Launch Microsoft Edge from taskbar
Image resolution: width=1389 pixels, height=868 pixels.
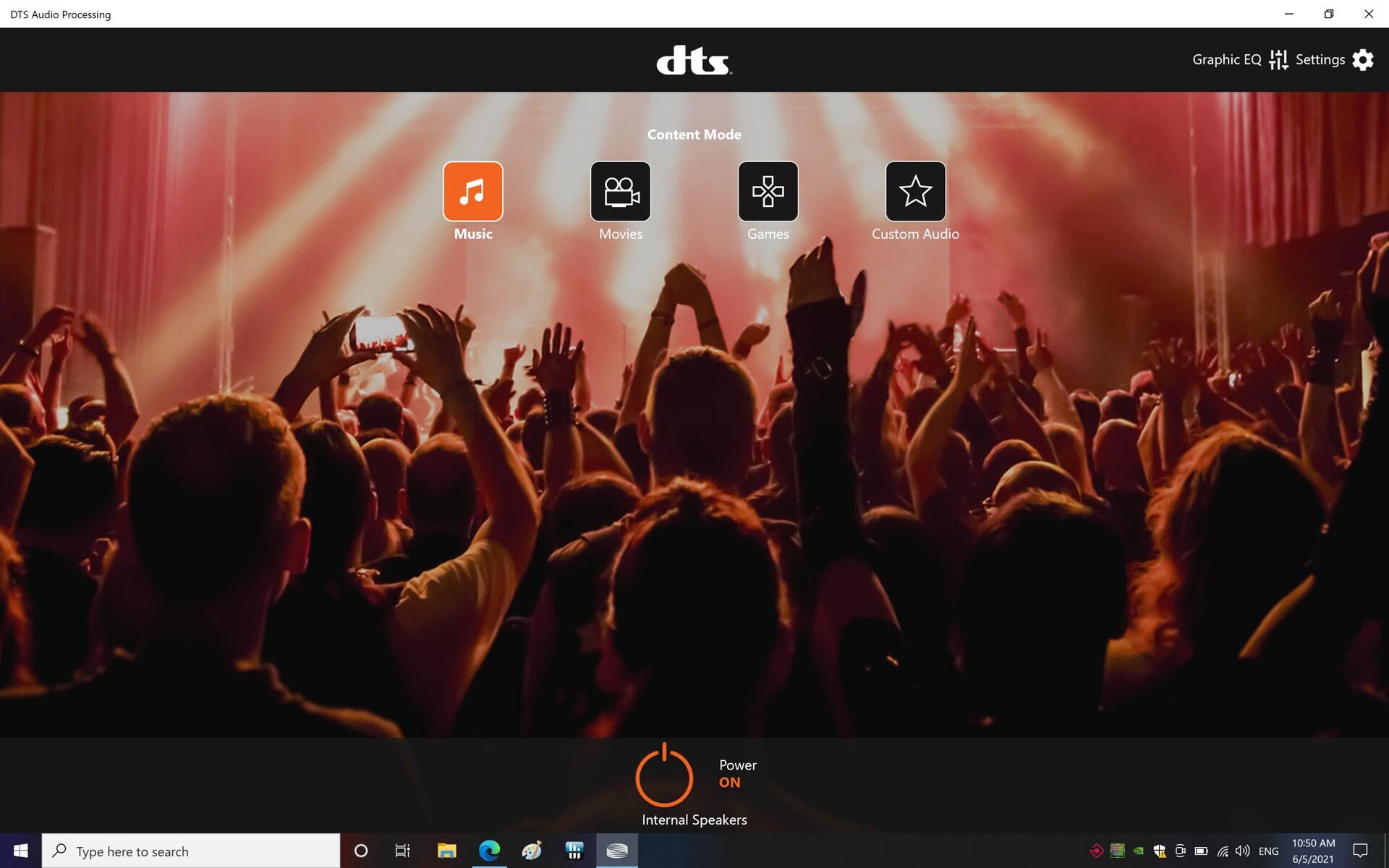(x=489, y=851)
